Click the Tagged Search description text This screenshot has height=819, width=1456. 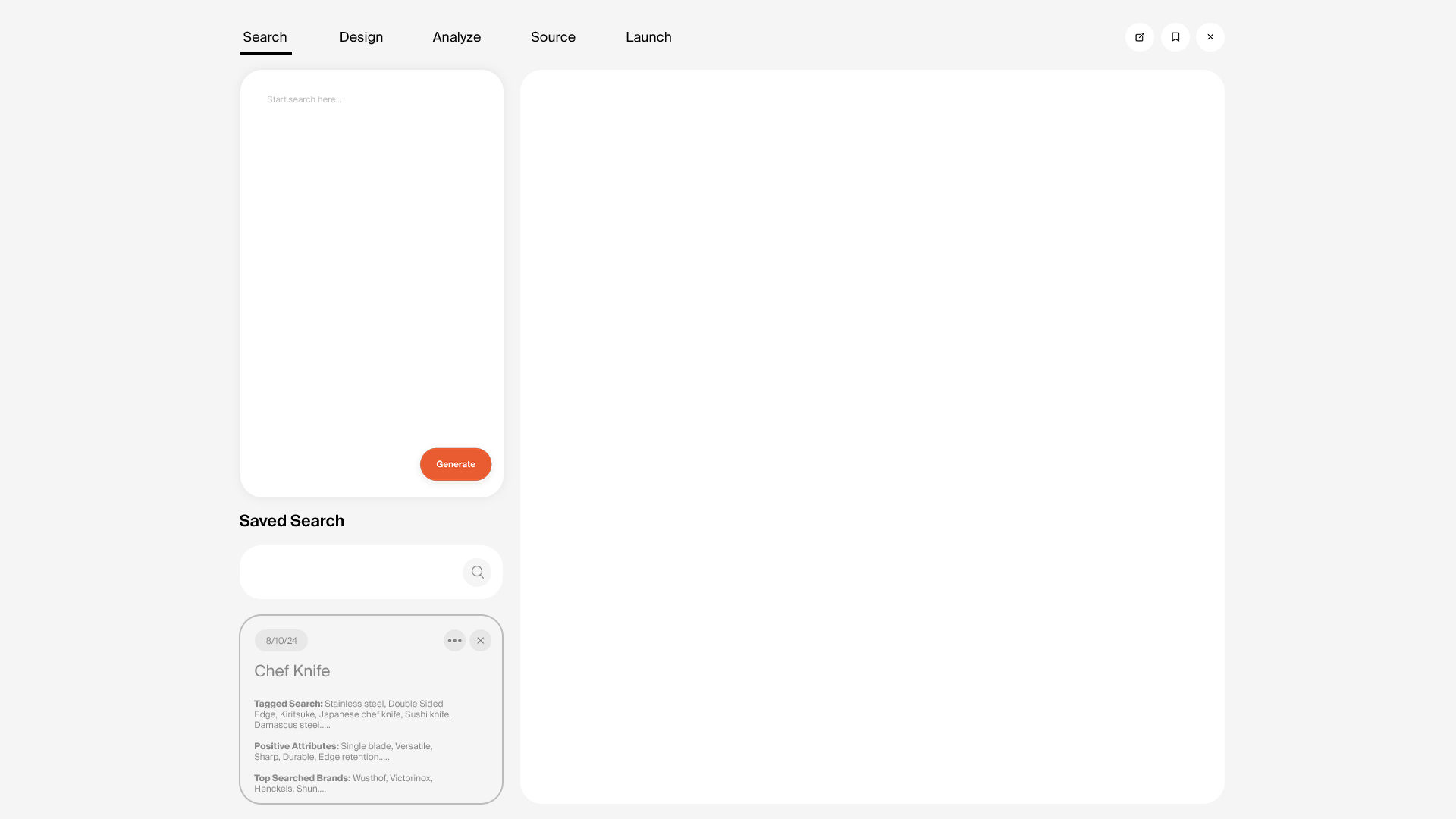353,714
